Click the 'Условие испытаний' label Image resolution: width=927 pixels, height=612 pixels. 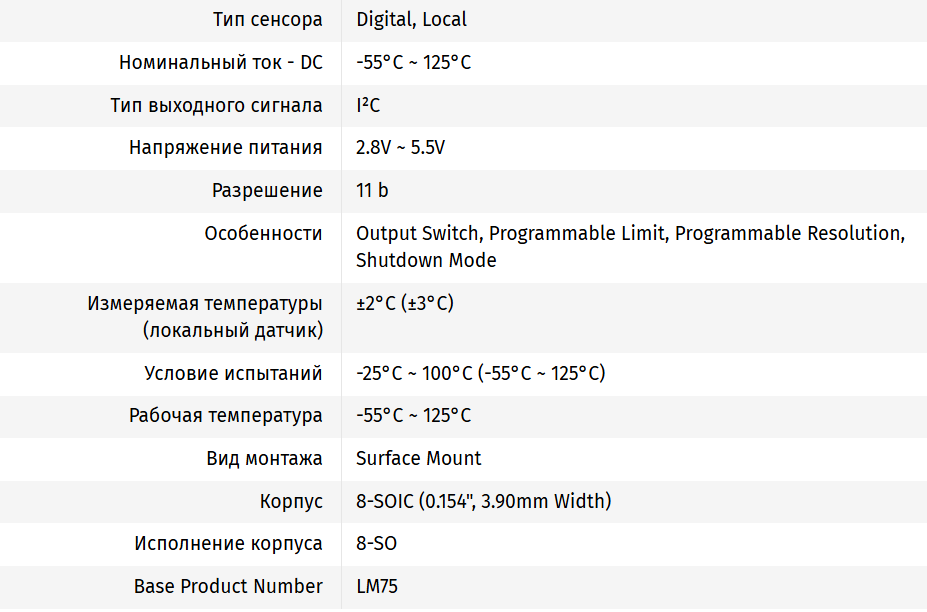click(233, 374)
